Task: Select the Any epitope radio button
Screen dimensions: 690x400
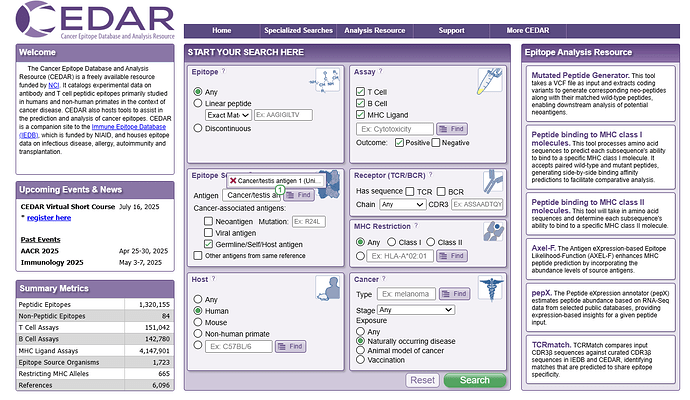Action: tap(198, 92)
